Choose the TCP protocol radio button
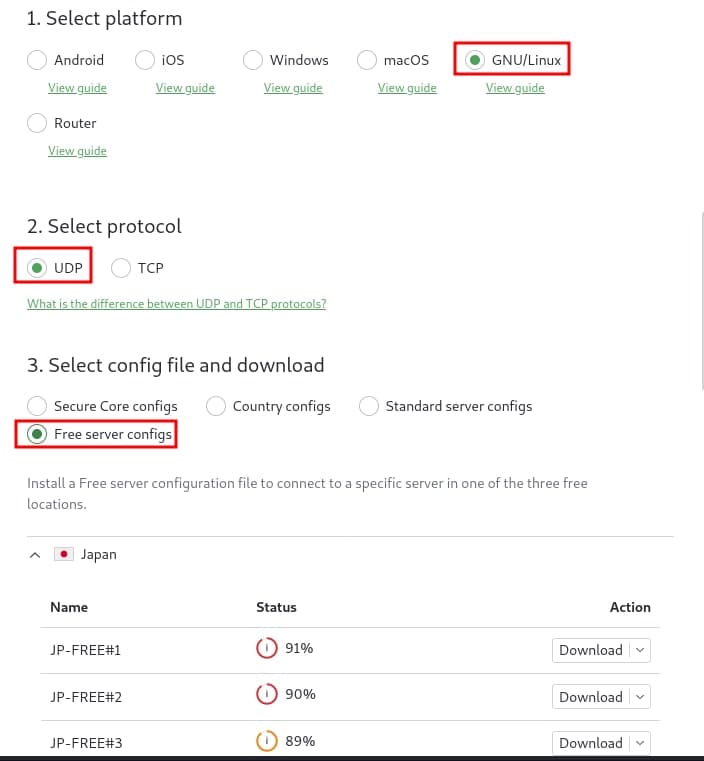 (121, 268)
